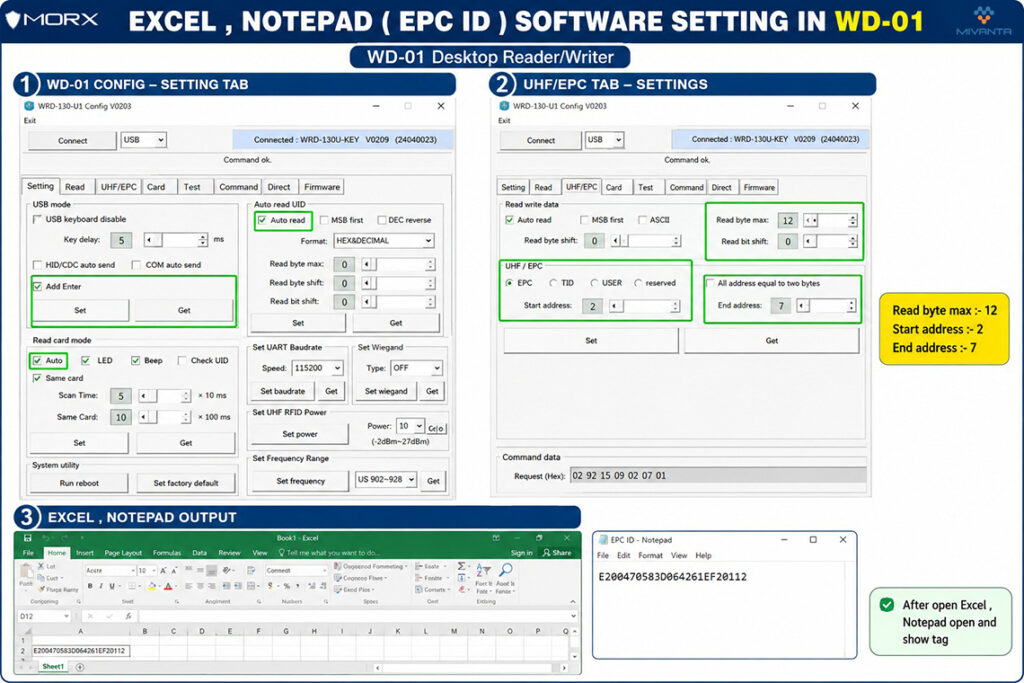Click the End address slider track
Screen dimensions: 1024x683
pyautogui.click(x=826, y=306)
